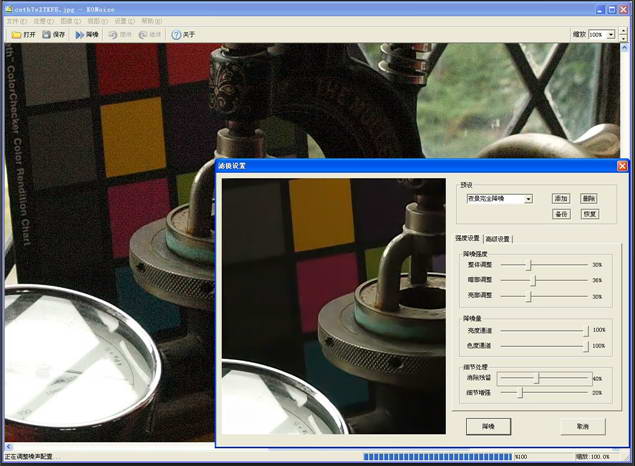Click the 打开 (Open) folder icon in toolbar

point(16,35)
